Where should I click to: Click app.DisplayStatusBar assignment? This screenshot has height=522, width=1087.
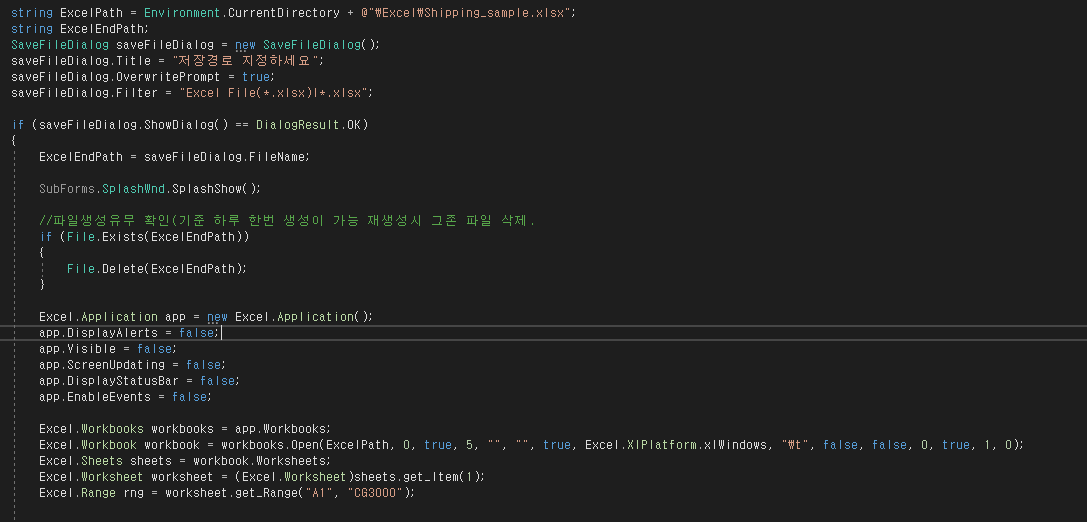pos(139,381)
